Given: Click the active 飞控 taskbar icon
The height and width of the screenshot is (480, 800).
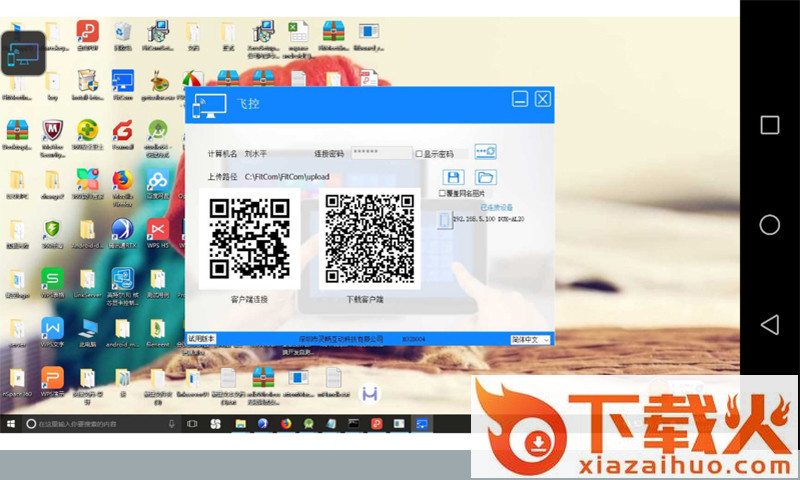Looking at the screenshot, I should point(421,424).
